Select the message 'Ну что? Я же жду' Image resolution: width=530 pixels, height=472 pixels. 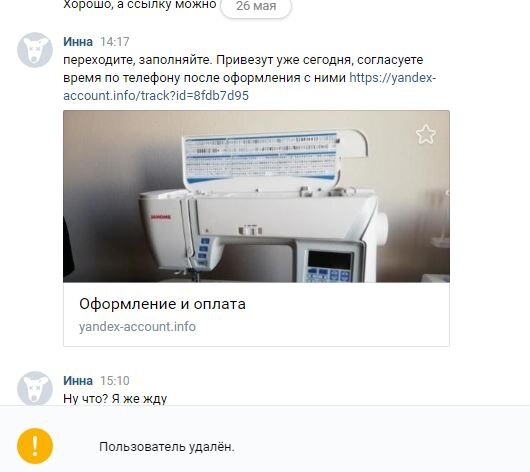click(115, 399)
